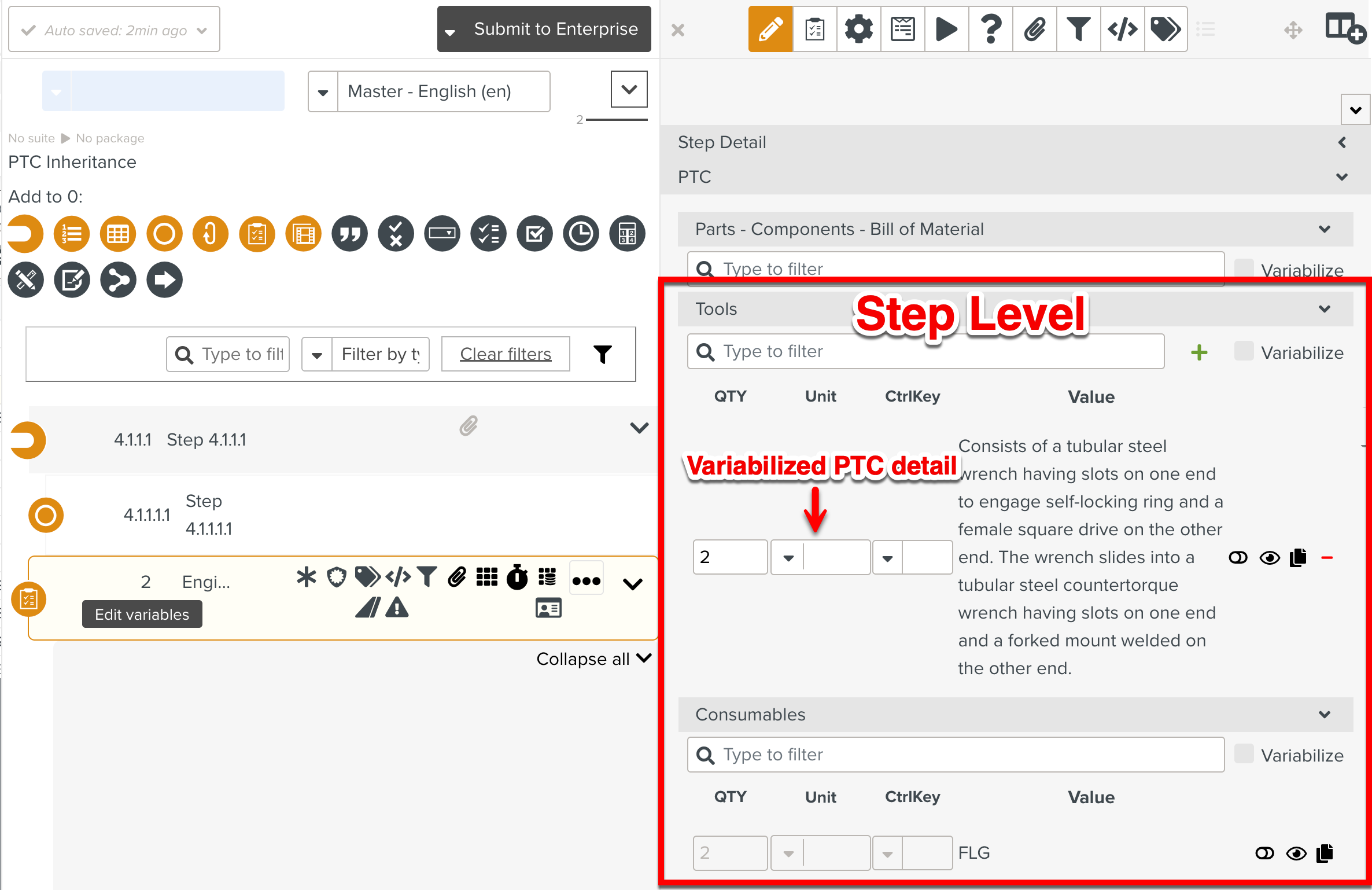Add a table element from orange icons

click(118, 234)
